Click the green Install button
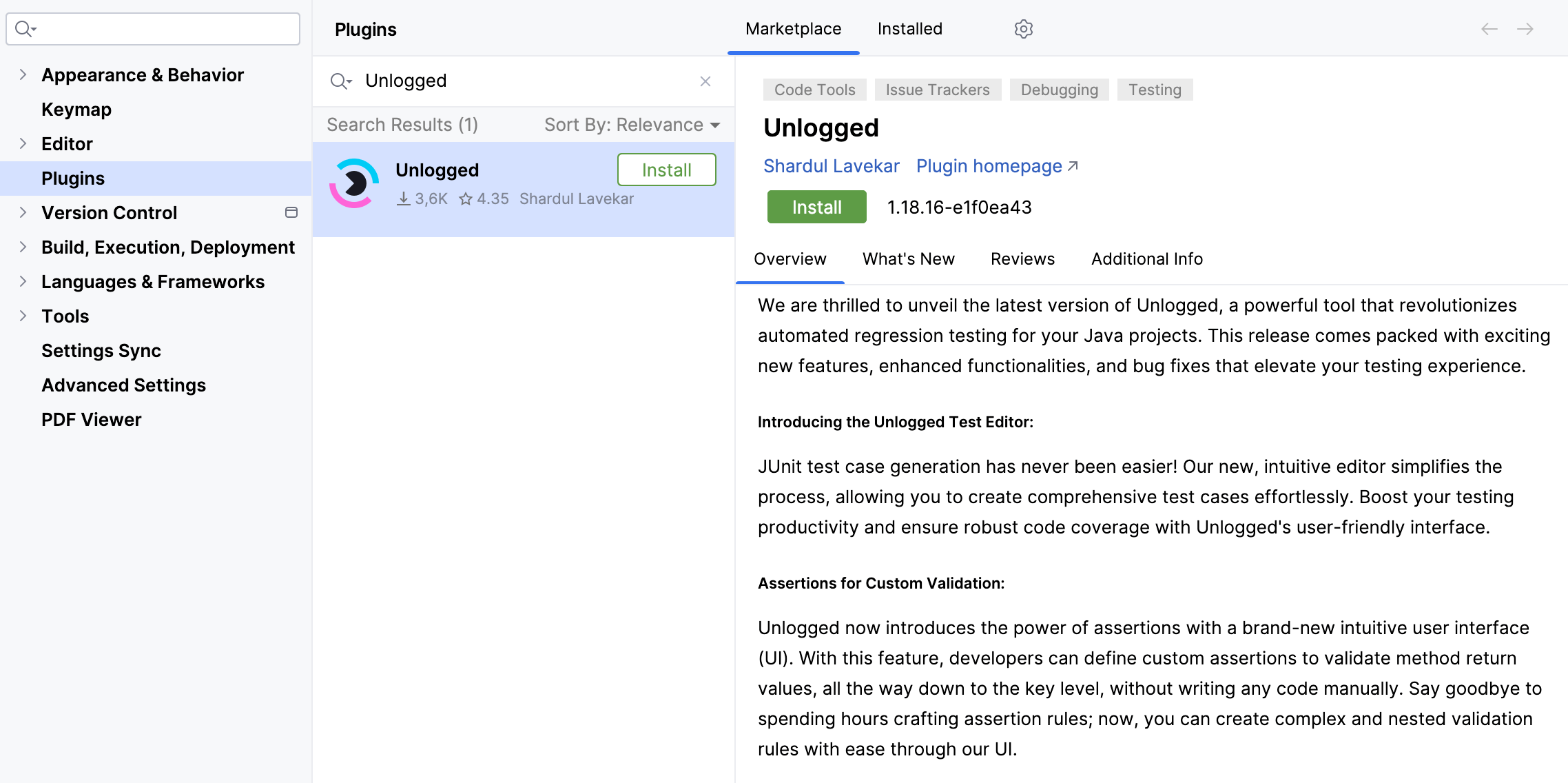This screenshot has width=1568, height=783. point(816,207)
